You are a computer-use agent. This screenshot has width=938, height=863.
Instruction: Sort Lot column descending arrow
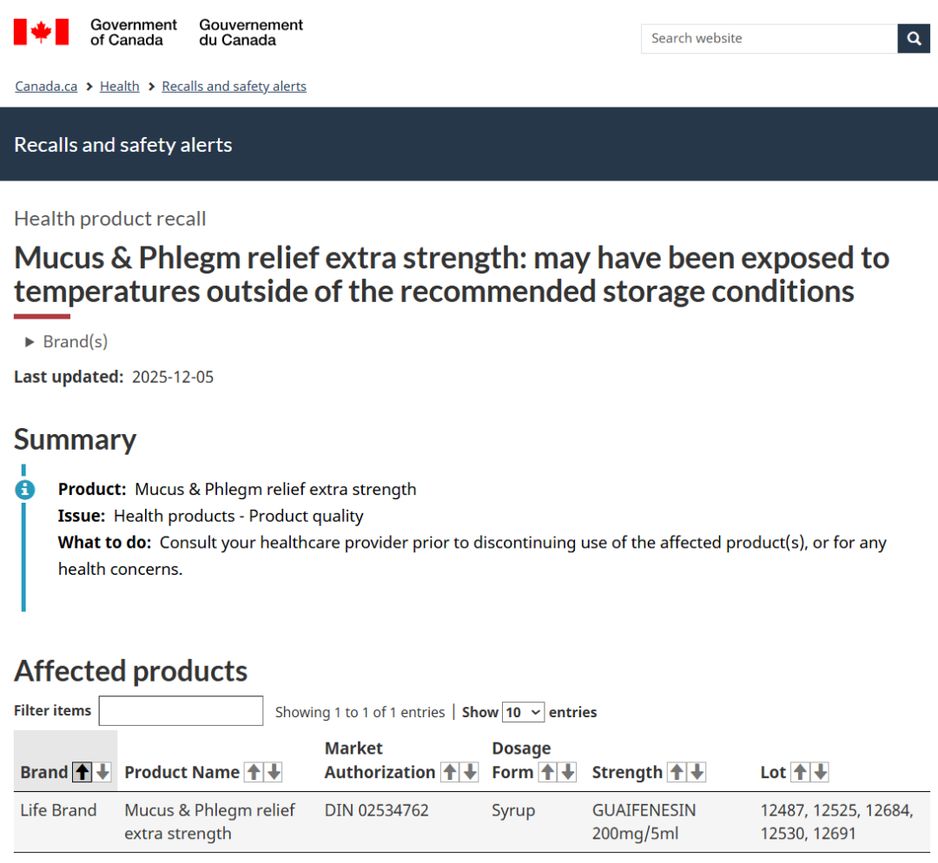tap(820, 772)
